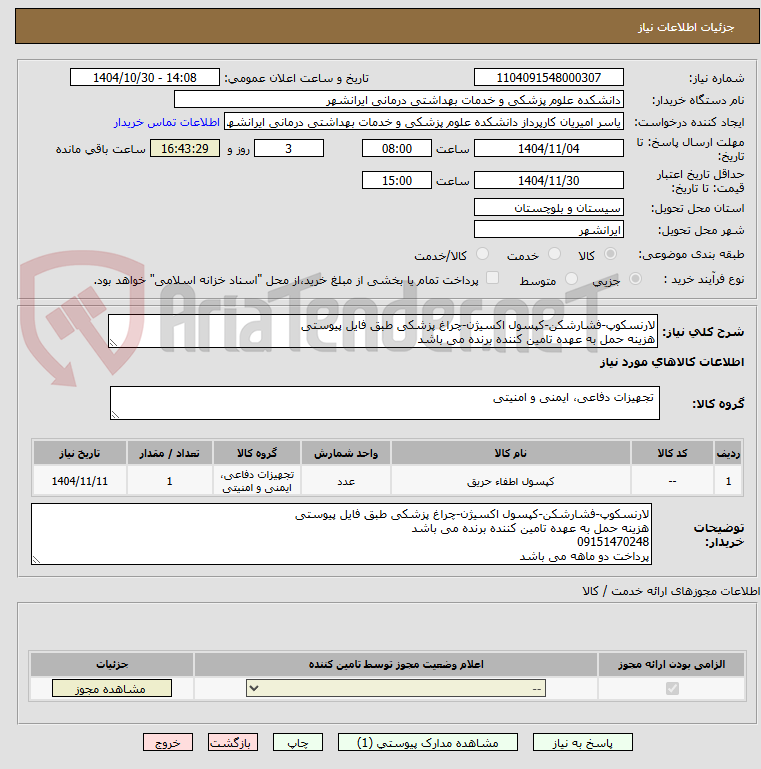Click the 'تاریخ نیاز' column header
761x769 pixels.
tap(79, 453)
